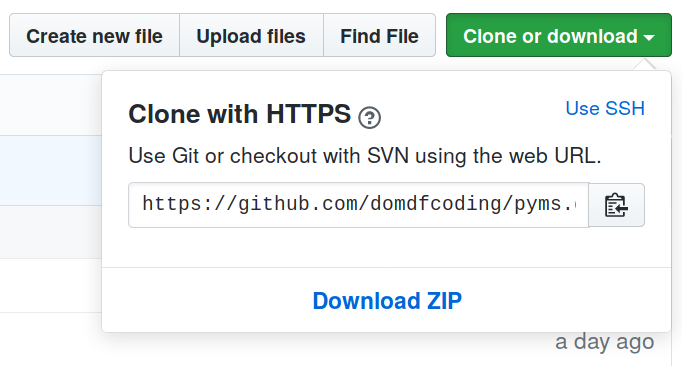
Task: Click the SVN checkout description text
Action: pos(364,156)
